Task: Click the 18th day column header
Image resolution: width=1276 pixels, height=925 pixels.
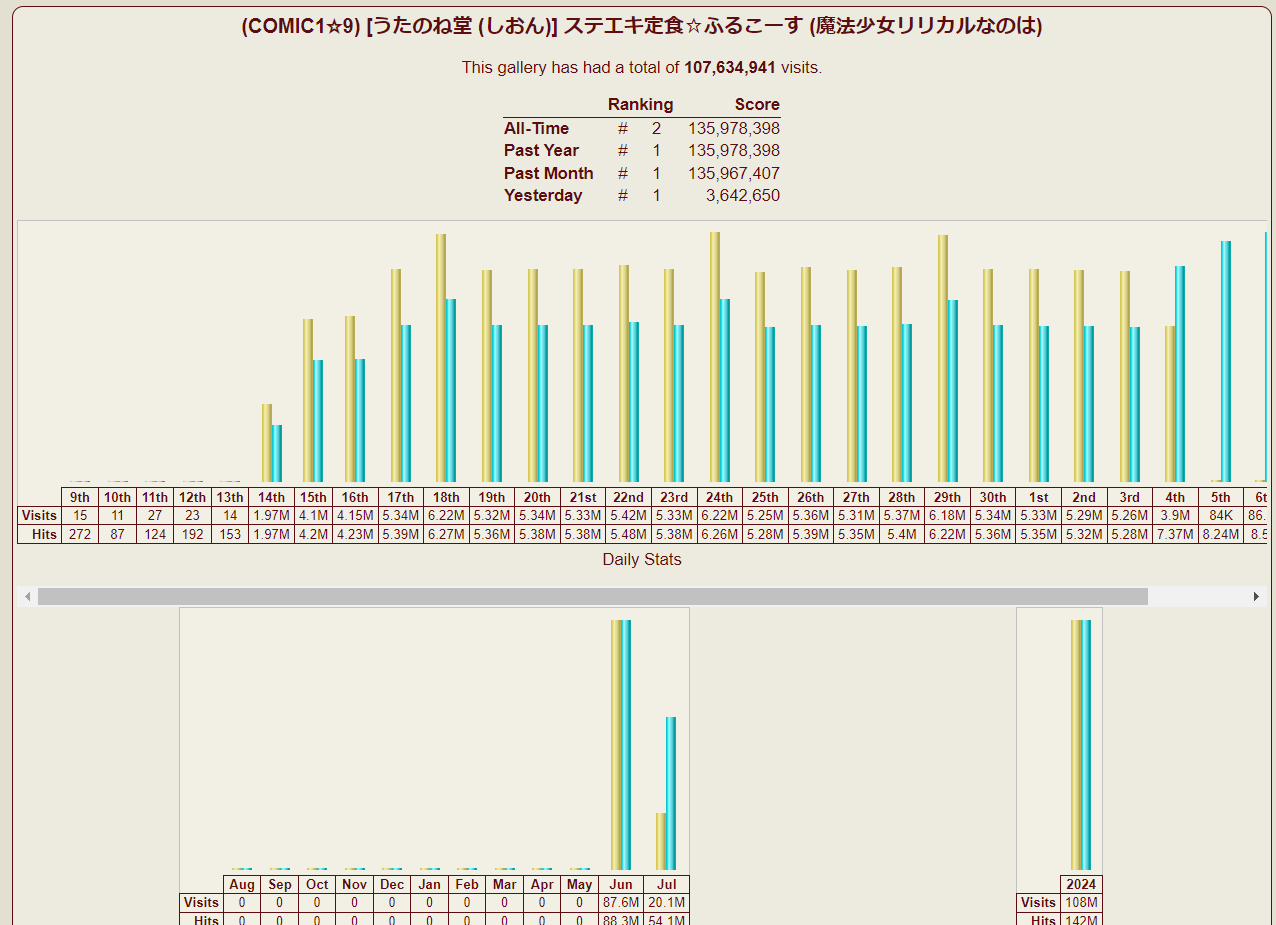Action: (x=446, y=497)
